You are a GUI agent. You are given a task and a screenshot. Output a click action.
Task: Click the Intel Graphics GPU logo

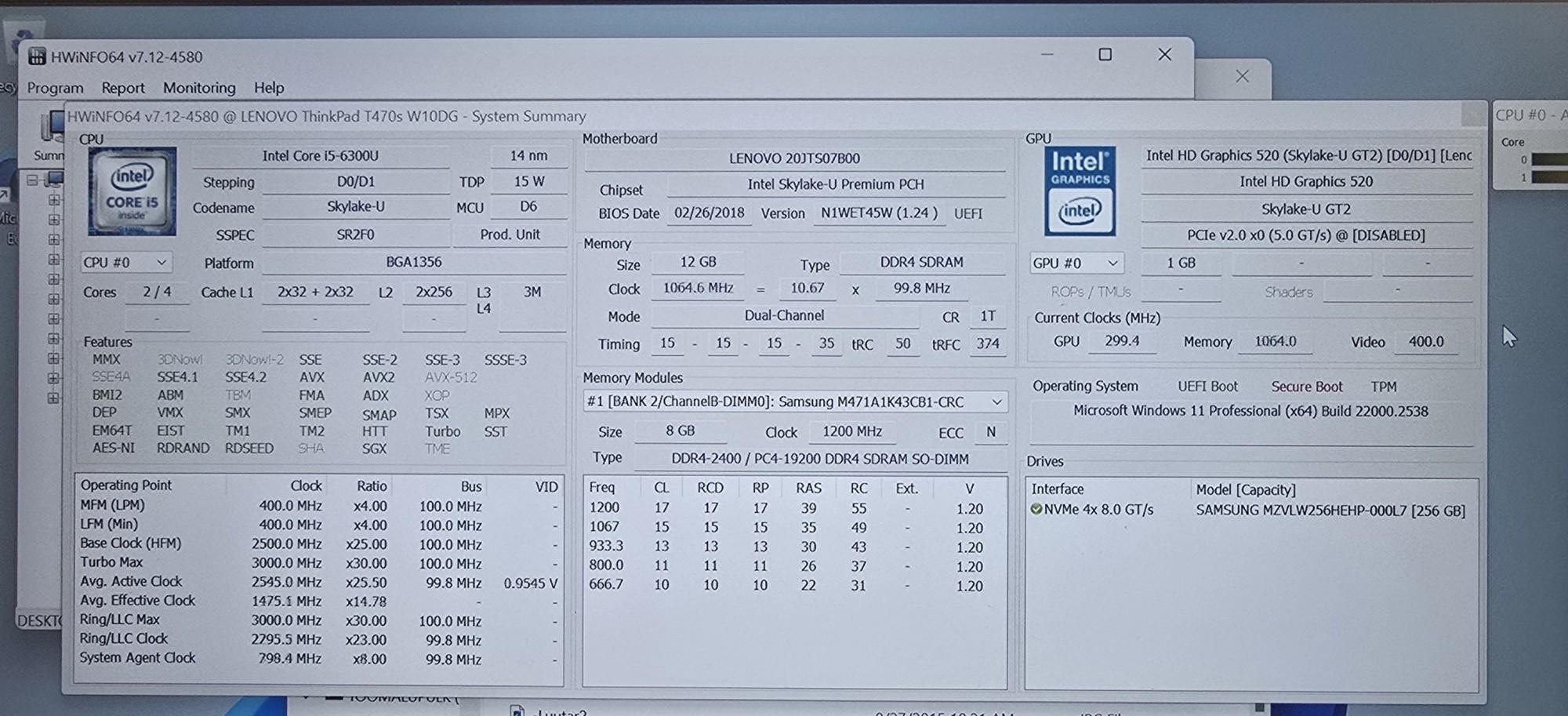coord(1080,191)
